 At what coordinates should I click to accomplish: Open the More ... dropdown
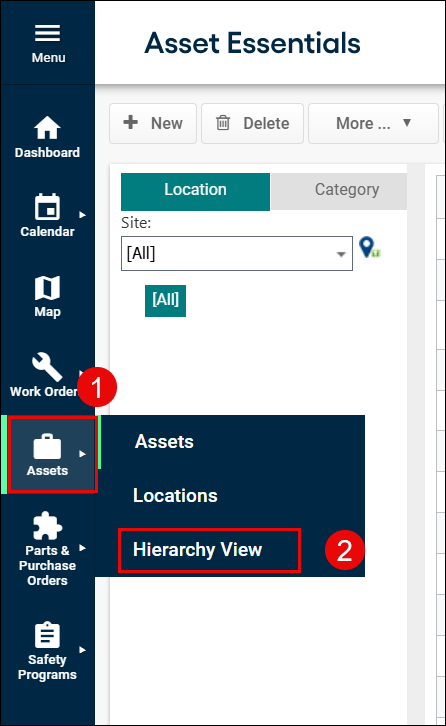(x=373, y=123)
